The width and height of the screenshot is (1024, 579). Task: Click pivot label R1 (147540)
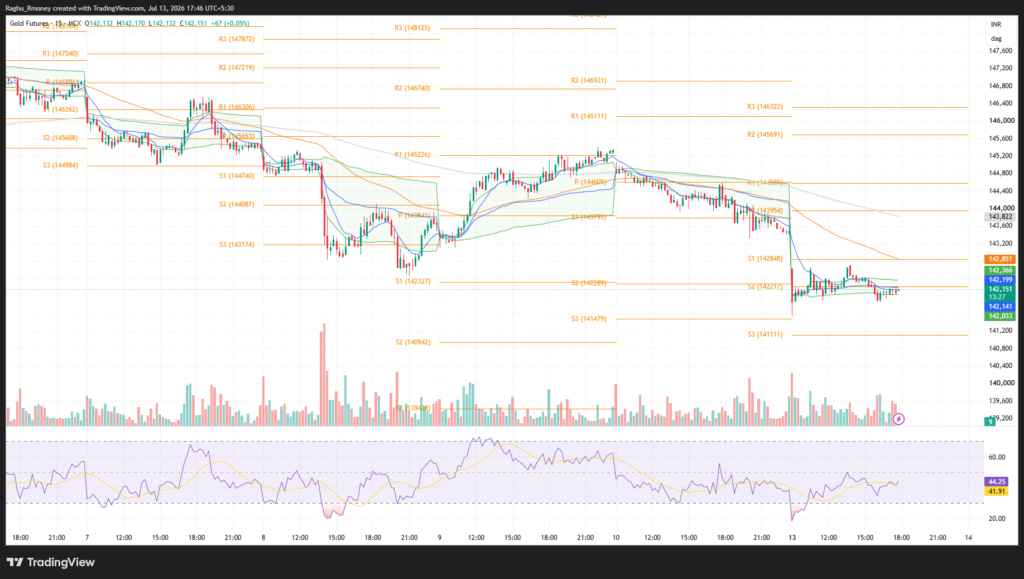[60, 54]
